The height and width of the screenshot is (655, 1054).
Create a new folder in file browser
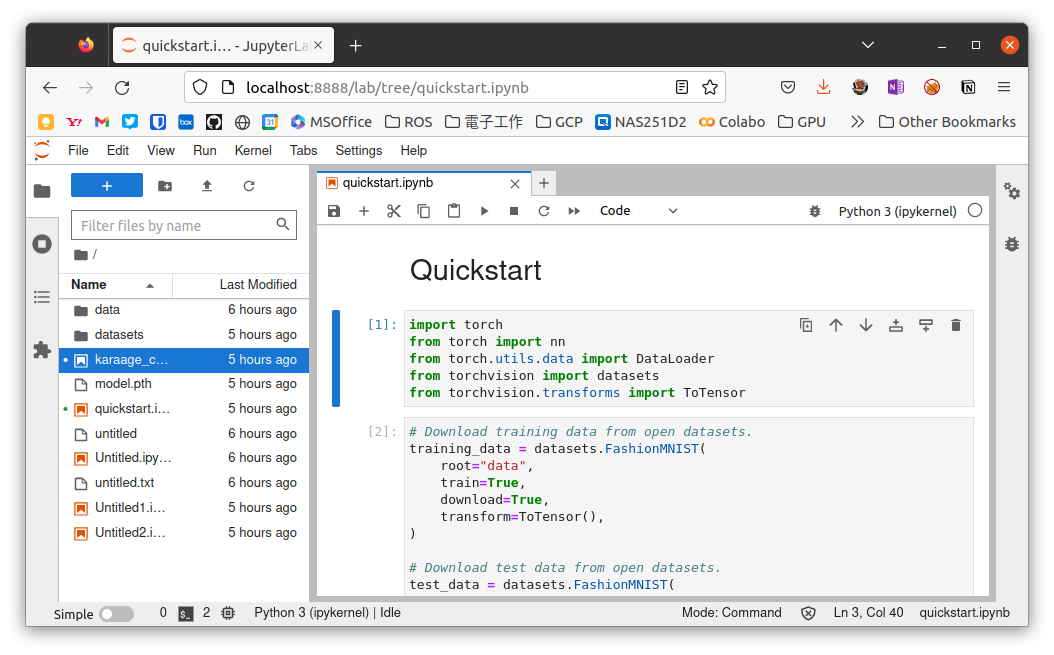(165, 186)
